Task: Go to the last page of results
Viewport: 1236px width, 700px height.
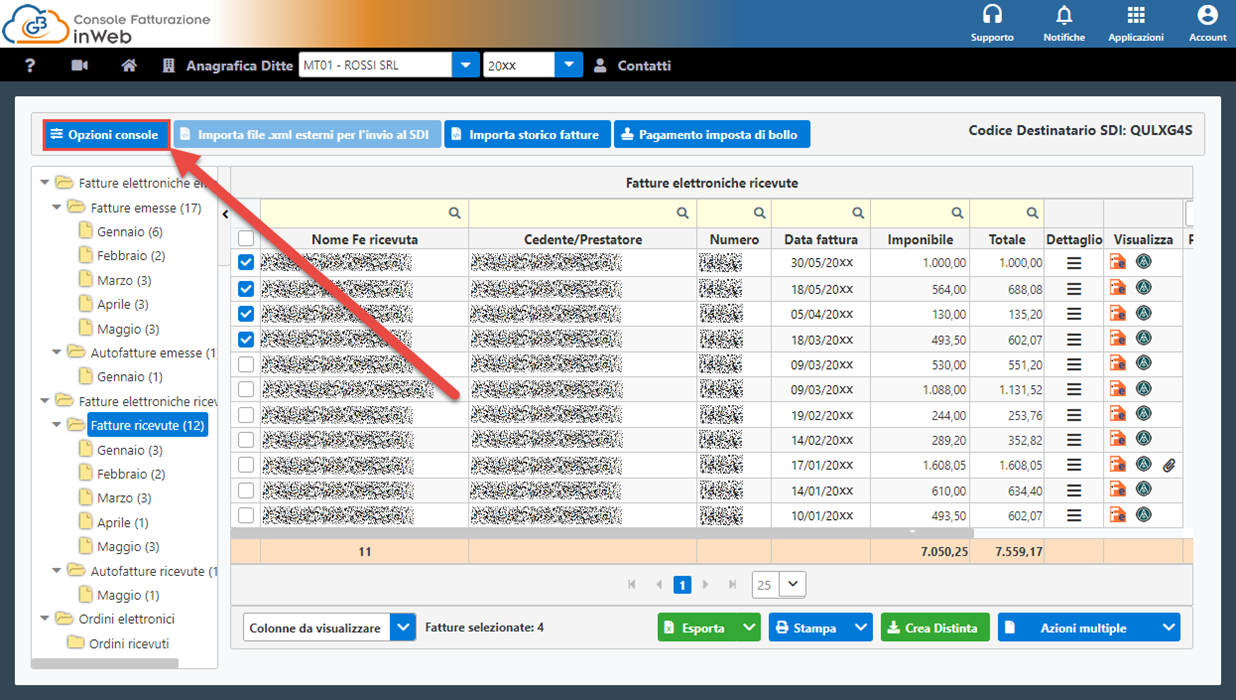Action: [732, 585]
